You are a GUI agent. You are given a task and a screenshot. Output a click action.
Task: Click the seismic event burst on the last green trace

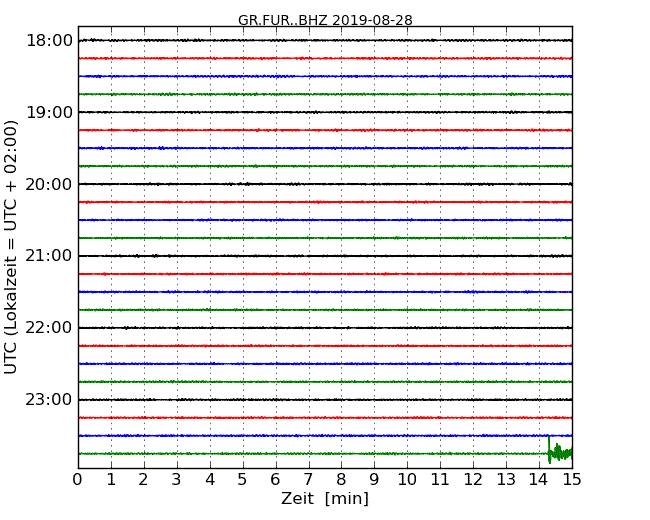(560, 451)
